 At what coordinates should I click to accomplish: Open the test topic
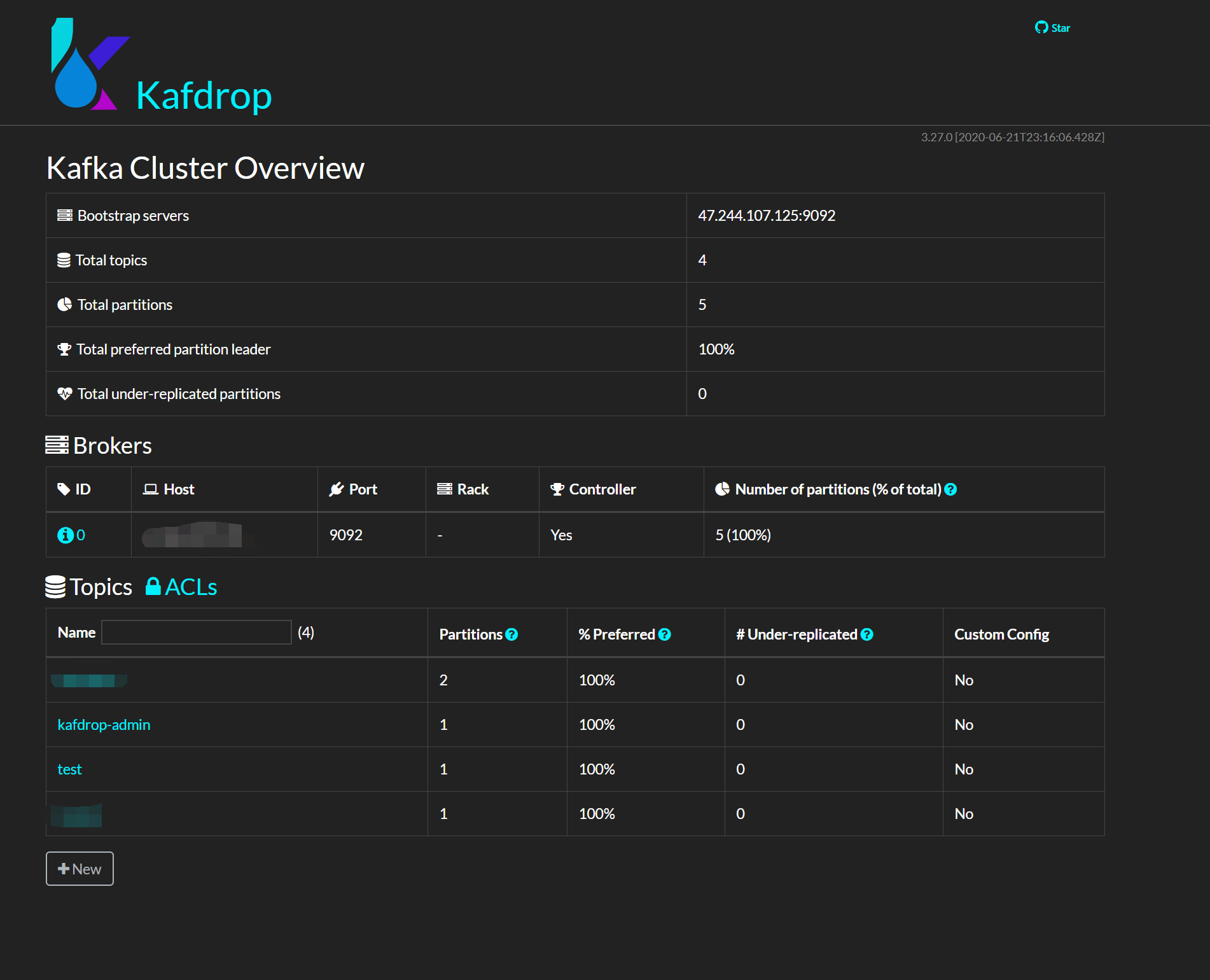click(69, 769)
